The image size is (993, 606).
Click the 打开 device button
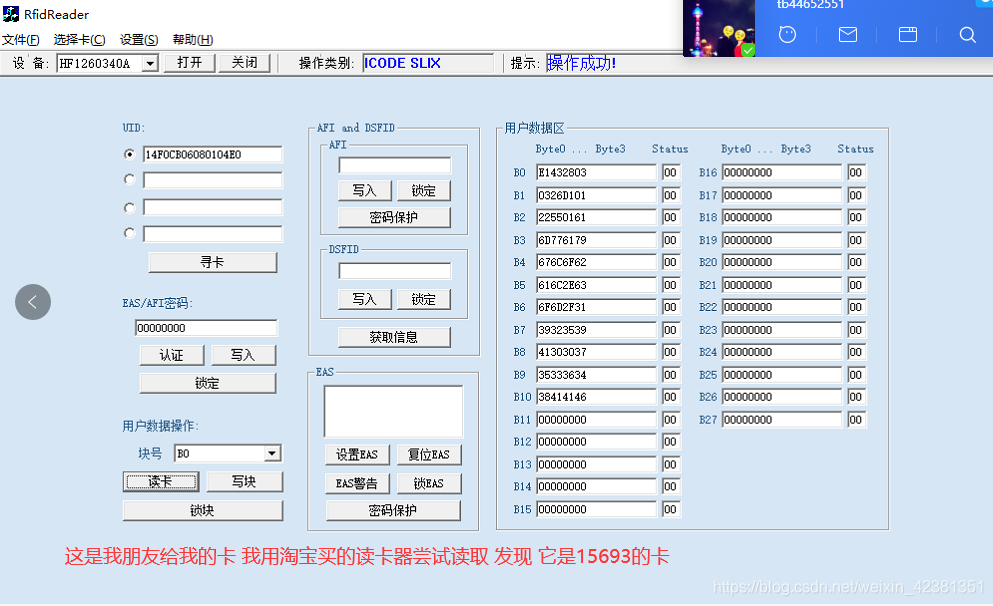coord(189,63)
